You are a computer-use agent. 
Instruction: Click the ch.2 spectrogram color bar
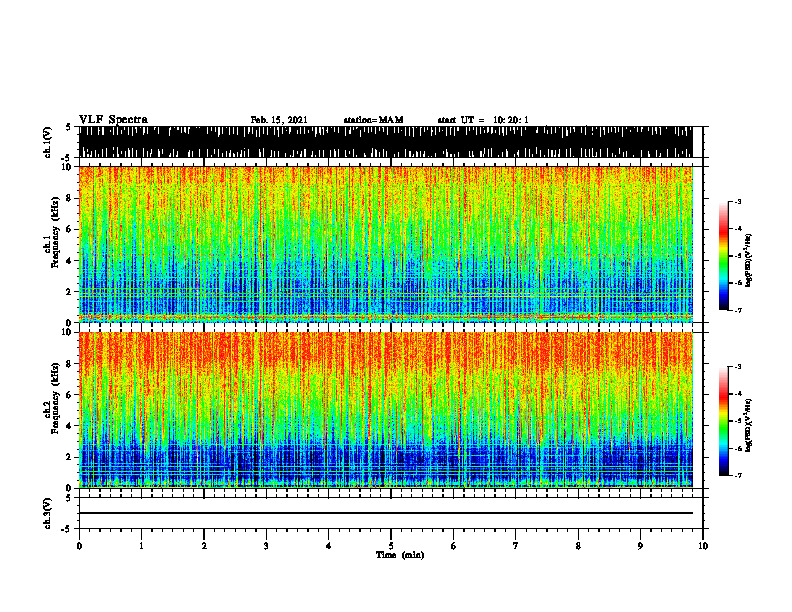click(x=724, y=421)
